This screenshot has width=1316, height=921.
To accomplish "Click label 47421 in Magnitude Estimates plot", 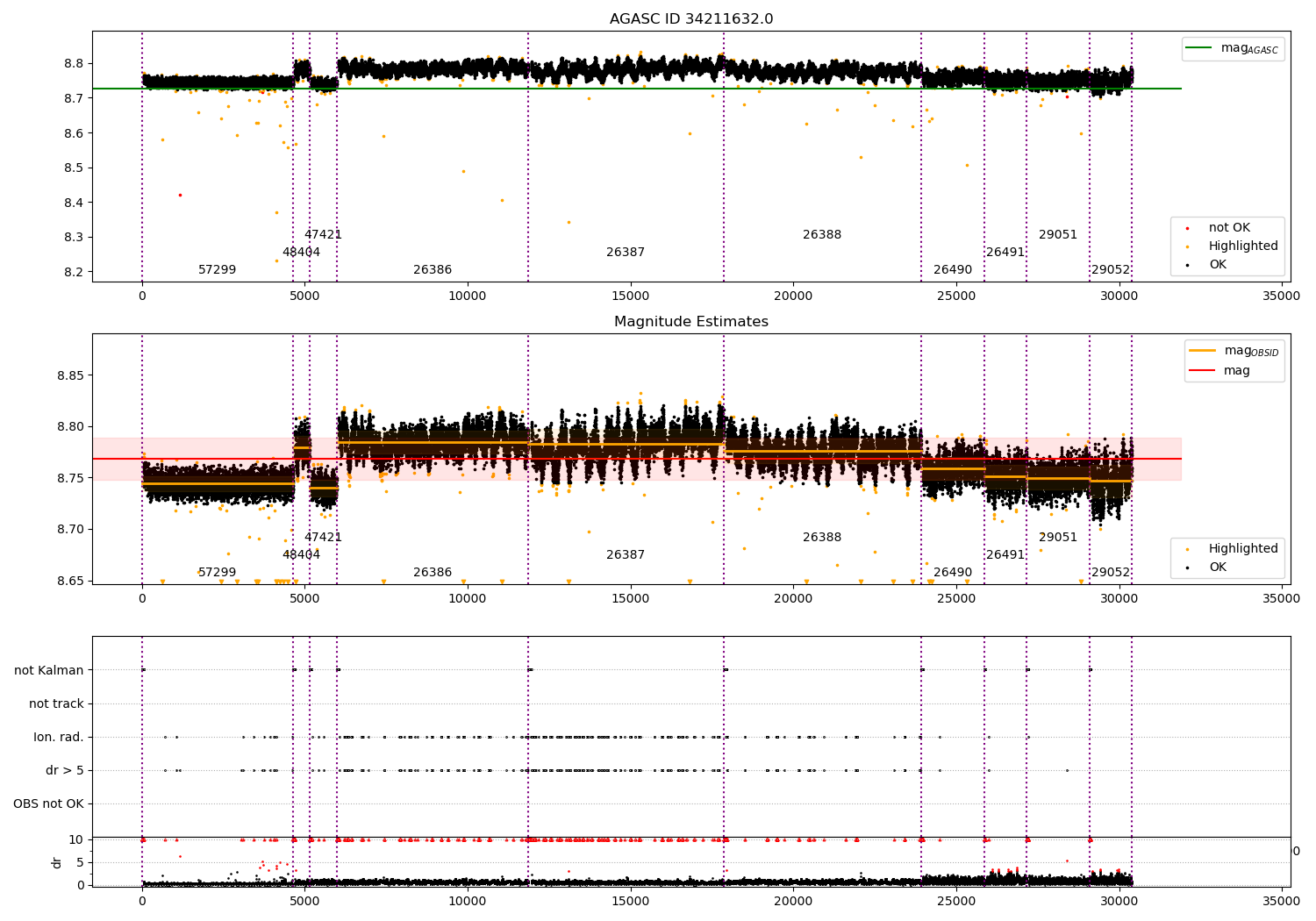I will click(x=324, y=538).
